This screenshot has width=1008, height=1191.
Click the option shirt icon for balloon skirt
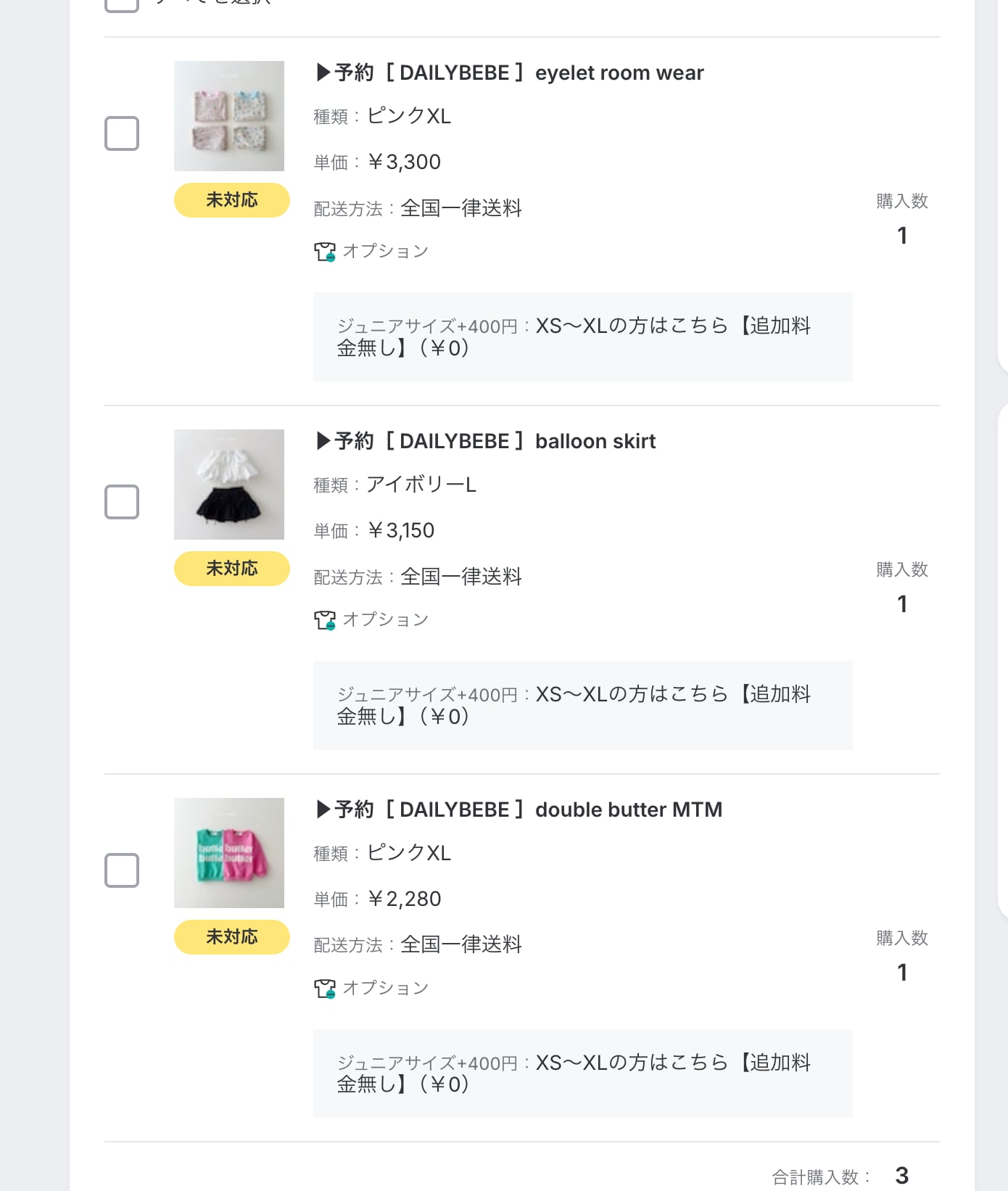click(x=324, y=620)
